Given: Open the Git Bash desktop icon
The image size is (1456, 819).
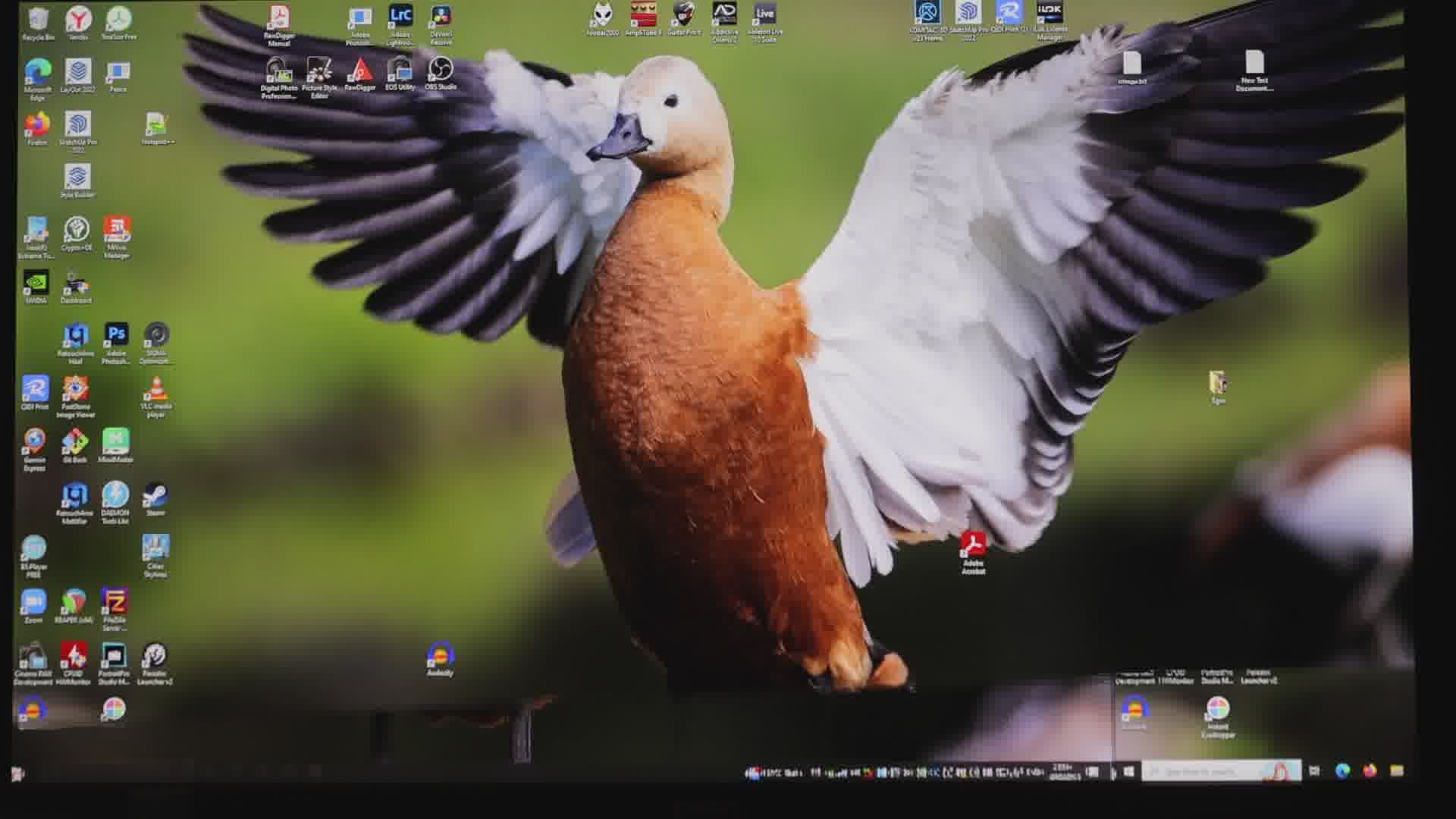Looking at the screenshot, I should (x=74, y=442).
